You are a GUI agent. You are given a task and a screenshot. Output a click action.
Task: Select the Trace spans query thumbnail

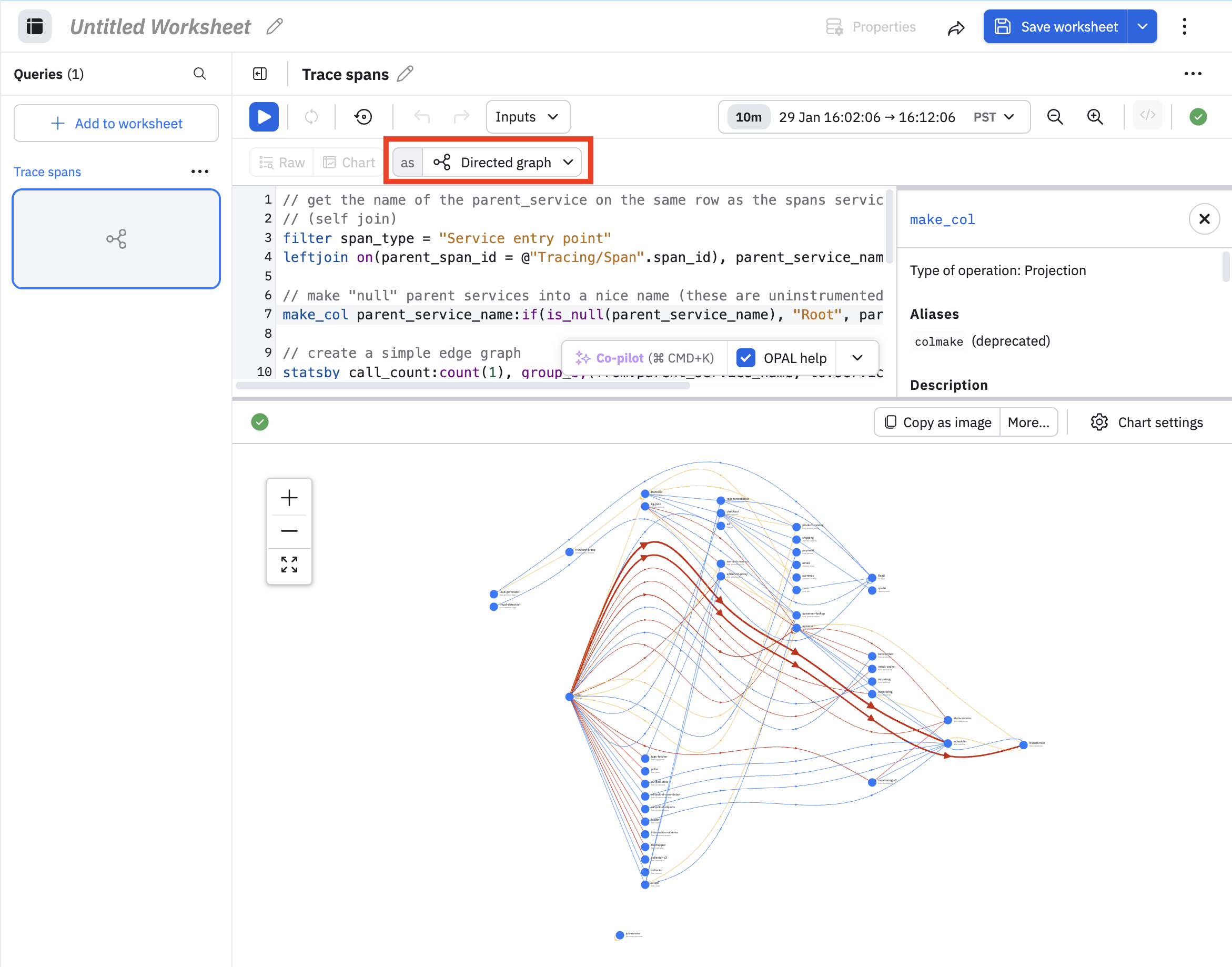pyautogui.click(x=116, y=238)
